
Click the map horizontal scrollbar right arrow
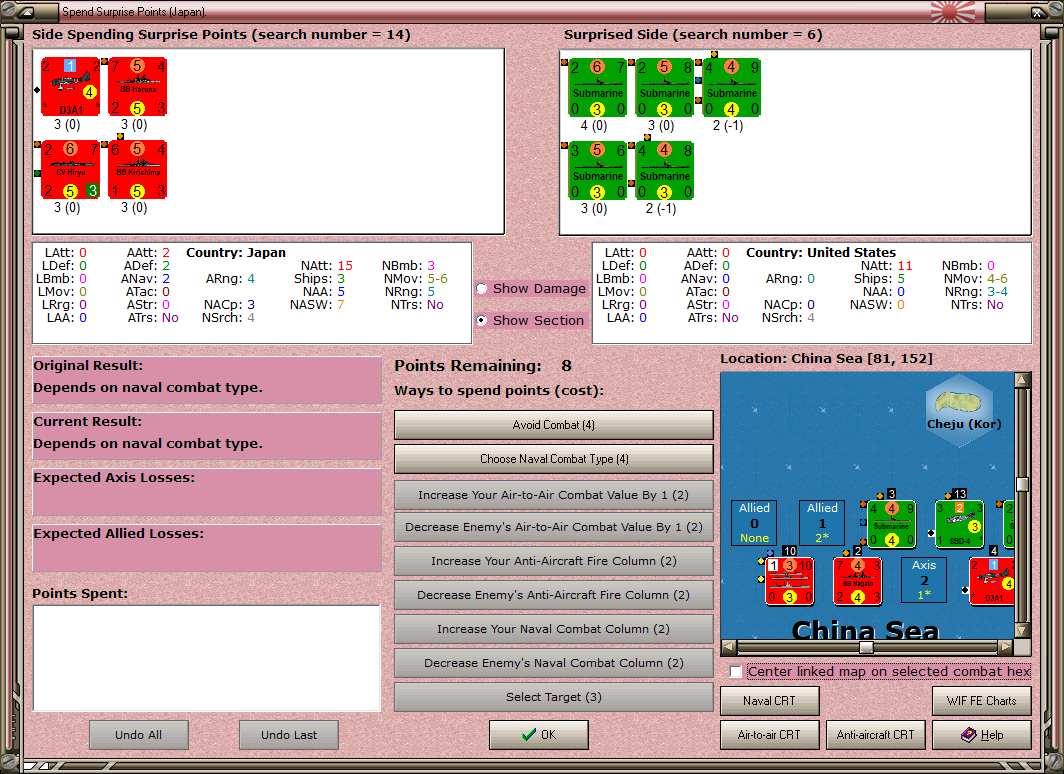1006,646
